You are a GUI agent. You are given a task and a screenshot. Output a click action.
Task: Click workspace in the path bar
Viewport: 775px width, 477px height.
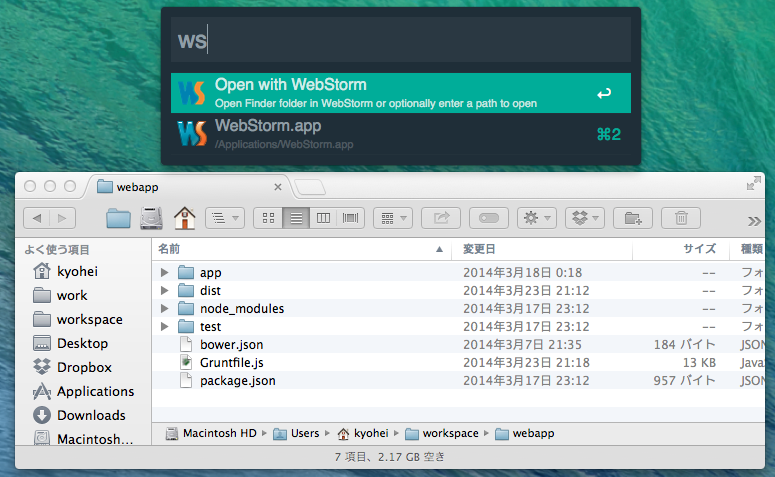tap(441, 434)
